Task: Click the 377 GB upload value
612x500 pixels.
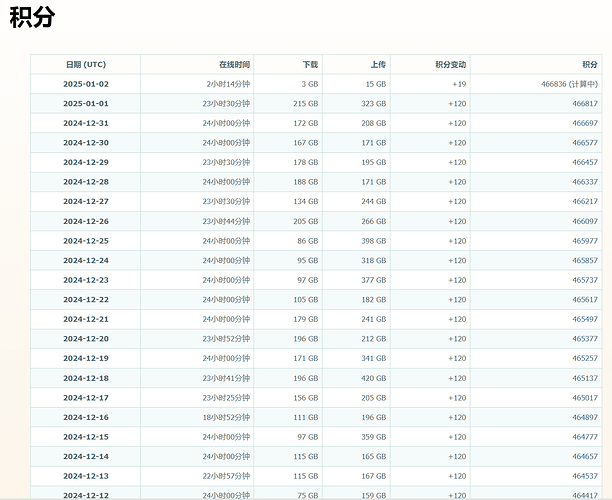Action: (374, 280)
